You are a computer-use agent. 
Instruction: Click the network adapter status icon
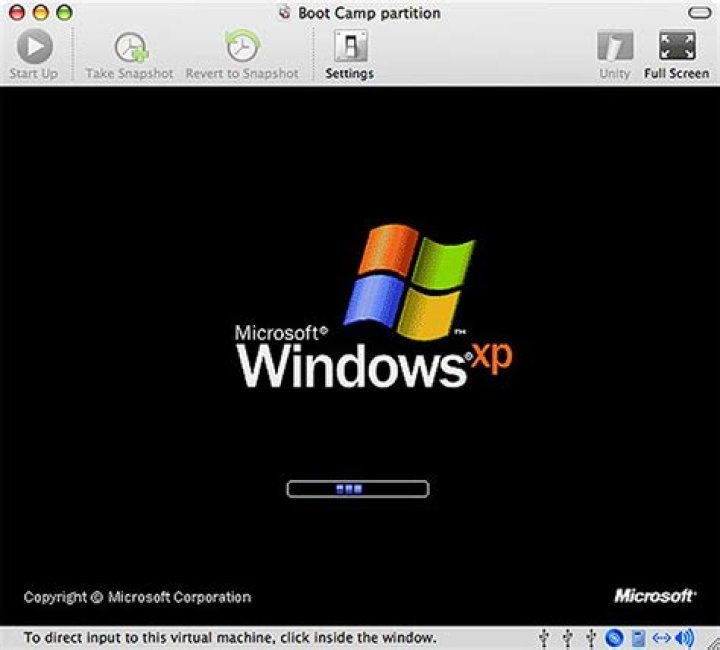pyautogui.click(x=662, y=638)
